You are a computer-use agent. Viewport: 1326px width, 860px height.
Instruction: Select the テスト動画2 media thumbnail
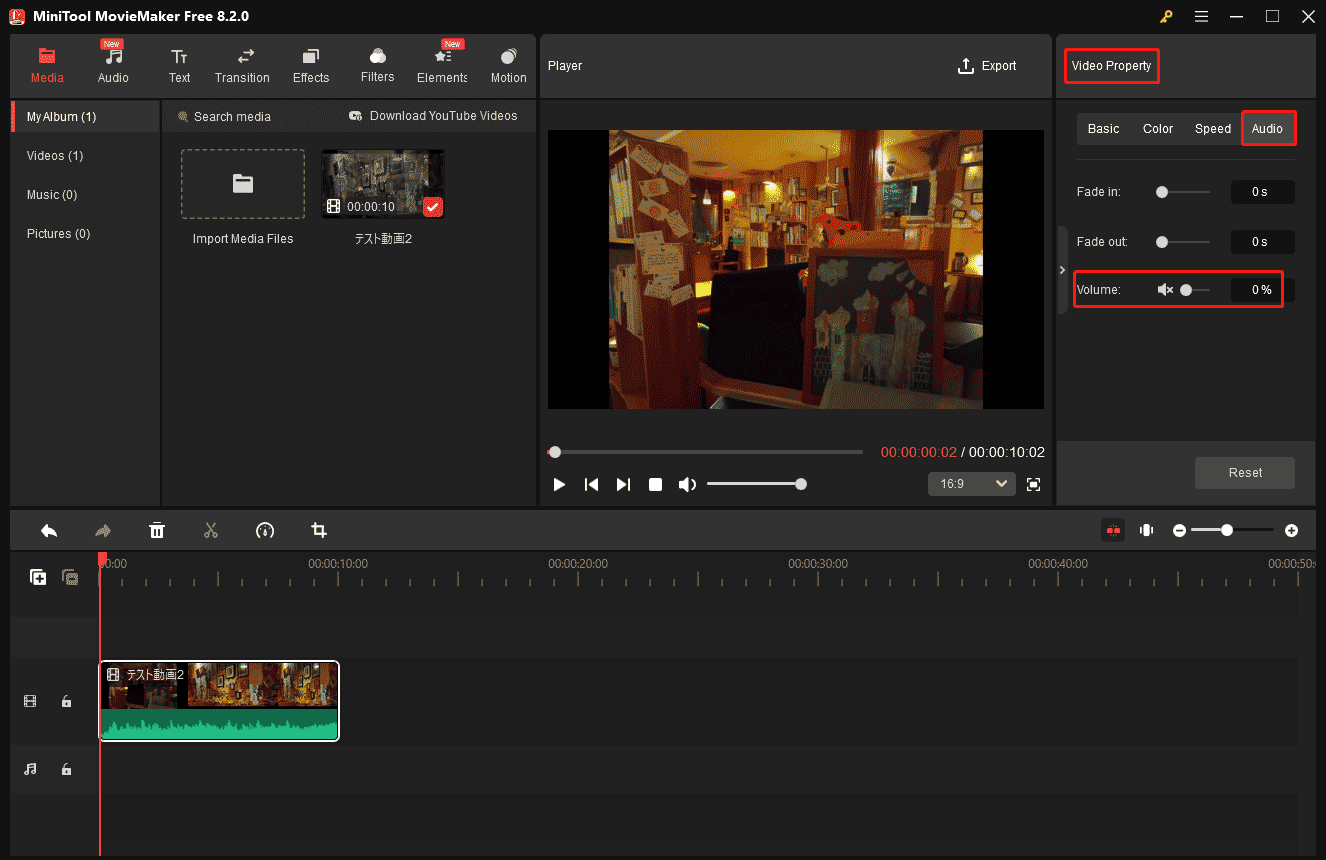(383, 184)
